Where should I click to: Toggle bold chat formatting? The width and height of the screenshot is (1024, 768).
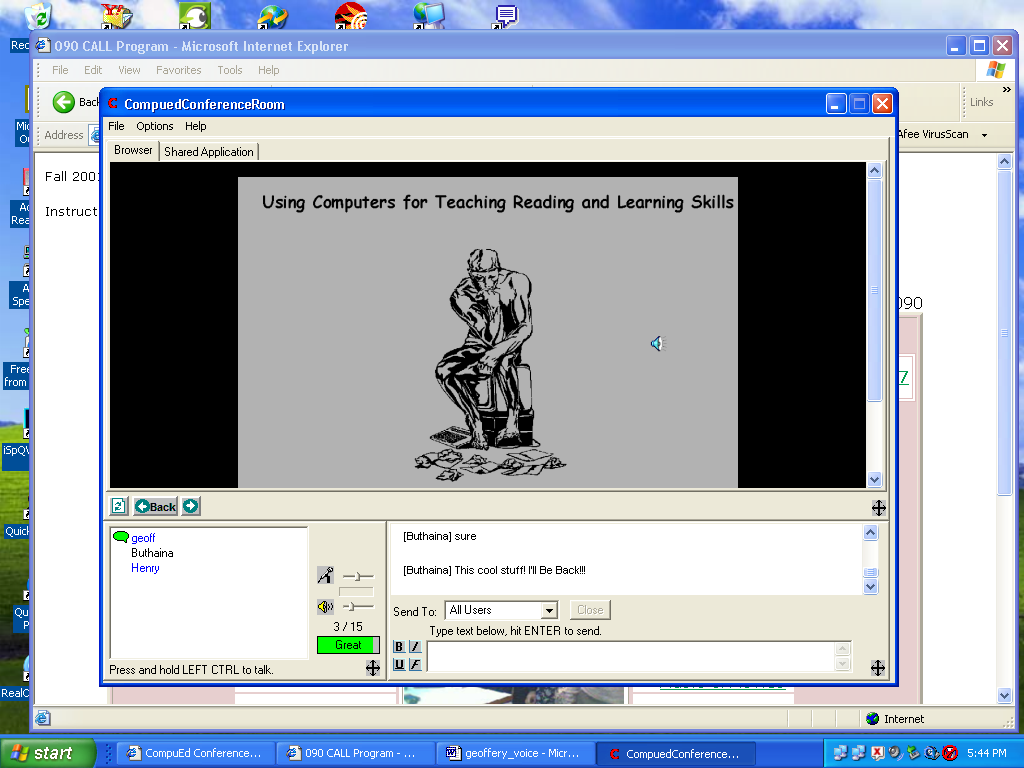[x=399, y=647]
